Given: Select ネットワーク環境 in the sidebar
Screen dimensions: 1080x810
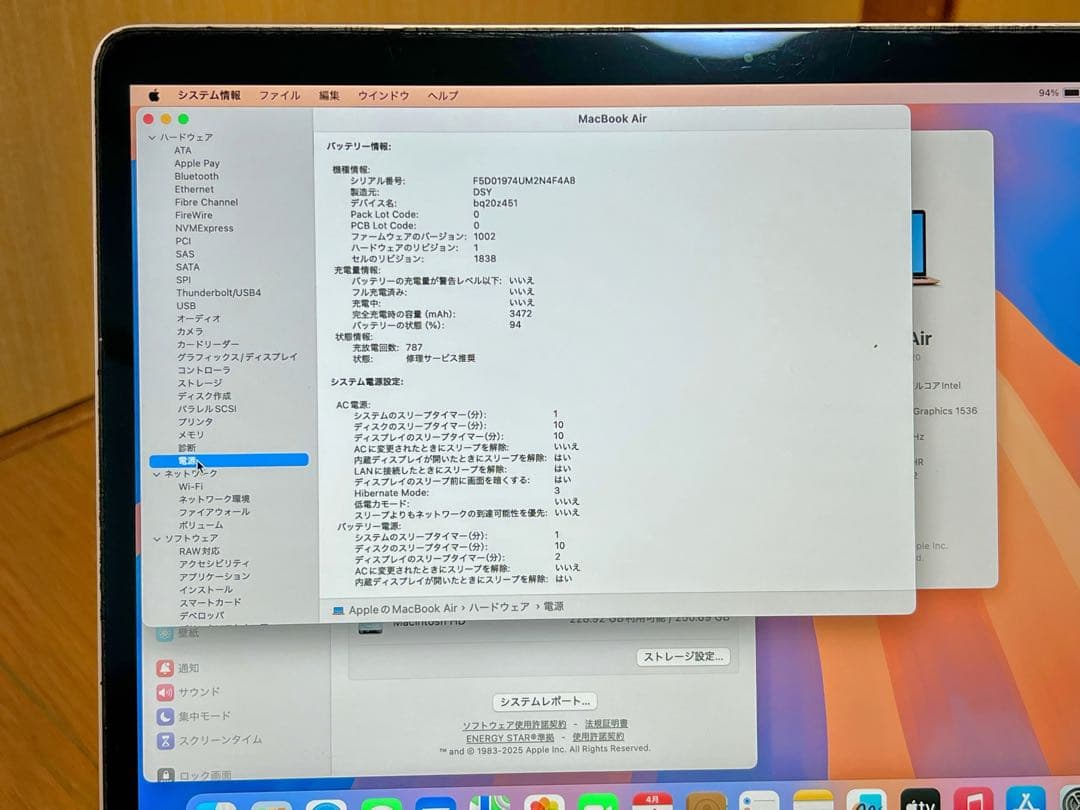Looking at the screenshot, I should 214,499.
